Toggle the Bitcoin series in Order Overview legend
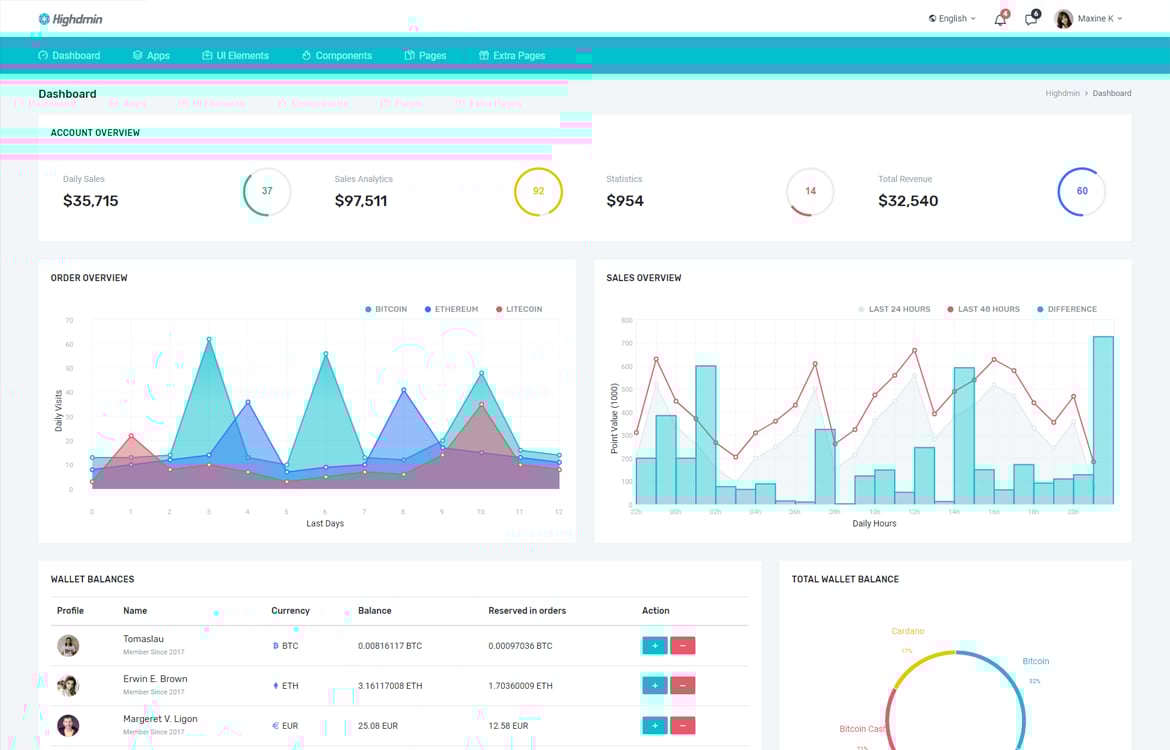The image size is (1170, 750). pos(386,309)
